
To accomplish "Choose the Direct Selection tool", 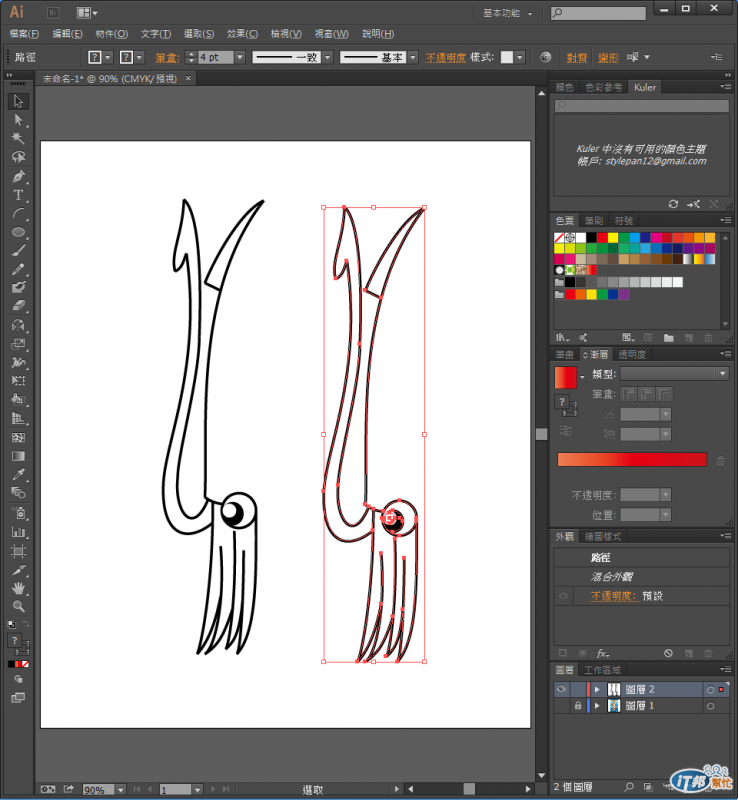I will click(x=18, y=120).
